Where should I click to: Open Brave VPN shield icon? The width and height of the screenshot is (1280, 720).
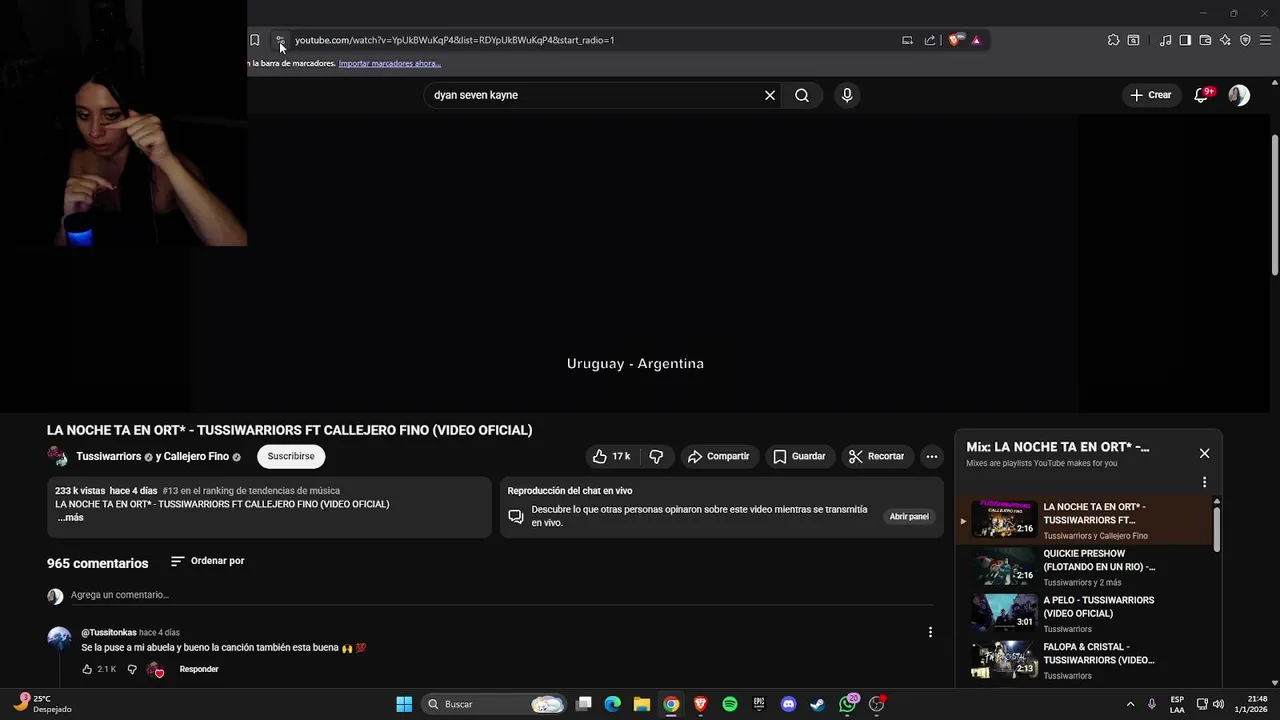pos(1245,40)
